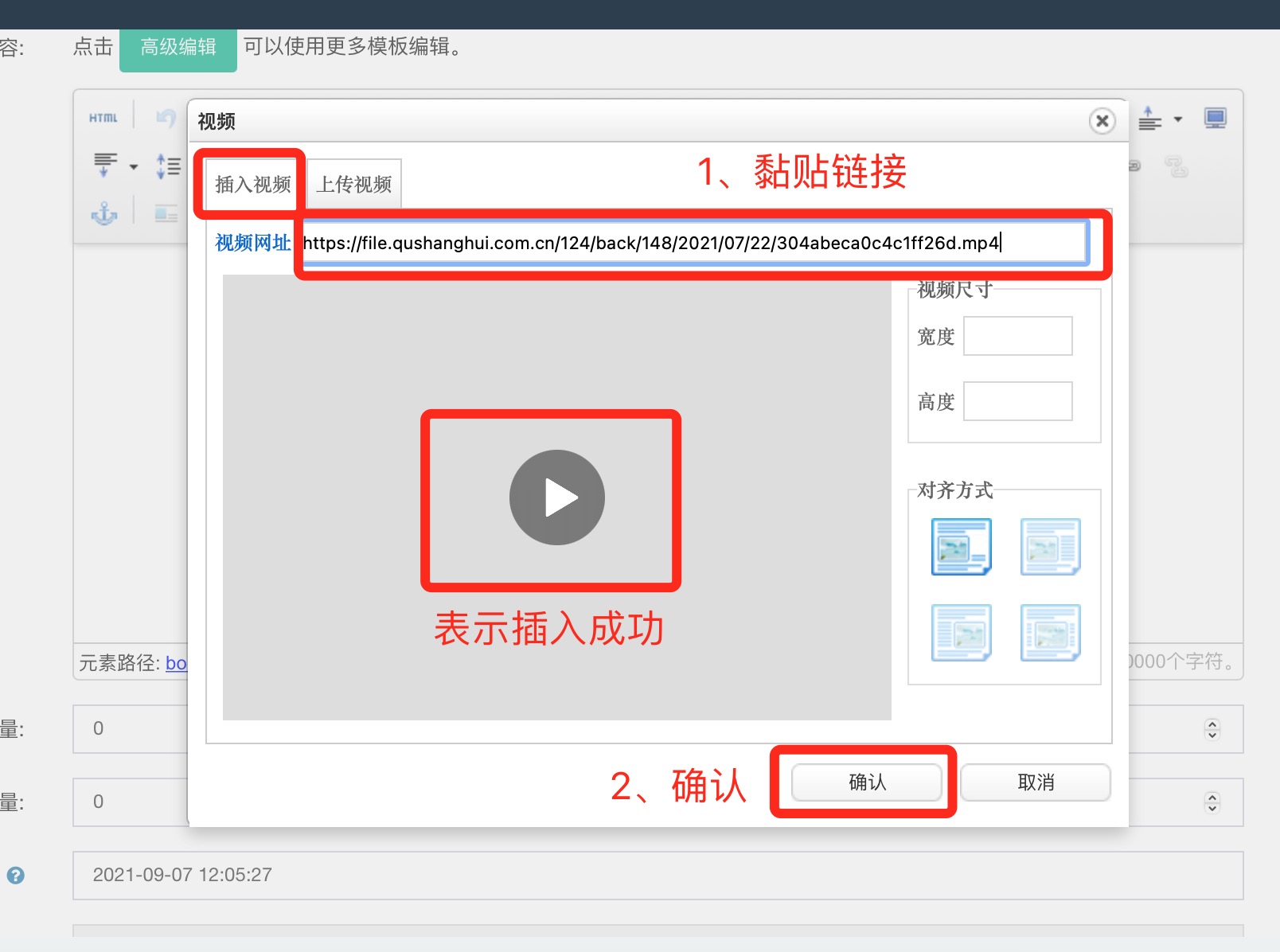The image size is (1280, 952).
Task: Click the paragraph-spacing-after icon
Action: click(x=104, y=165)
